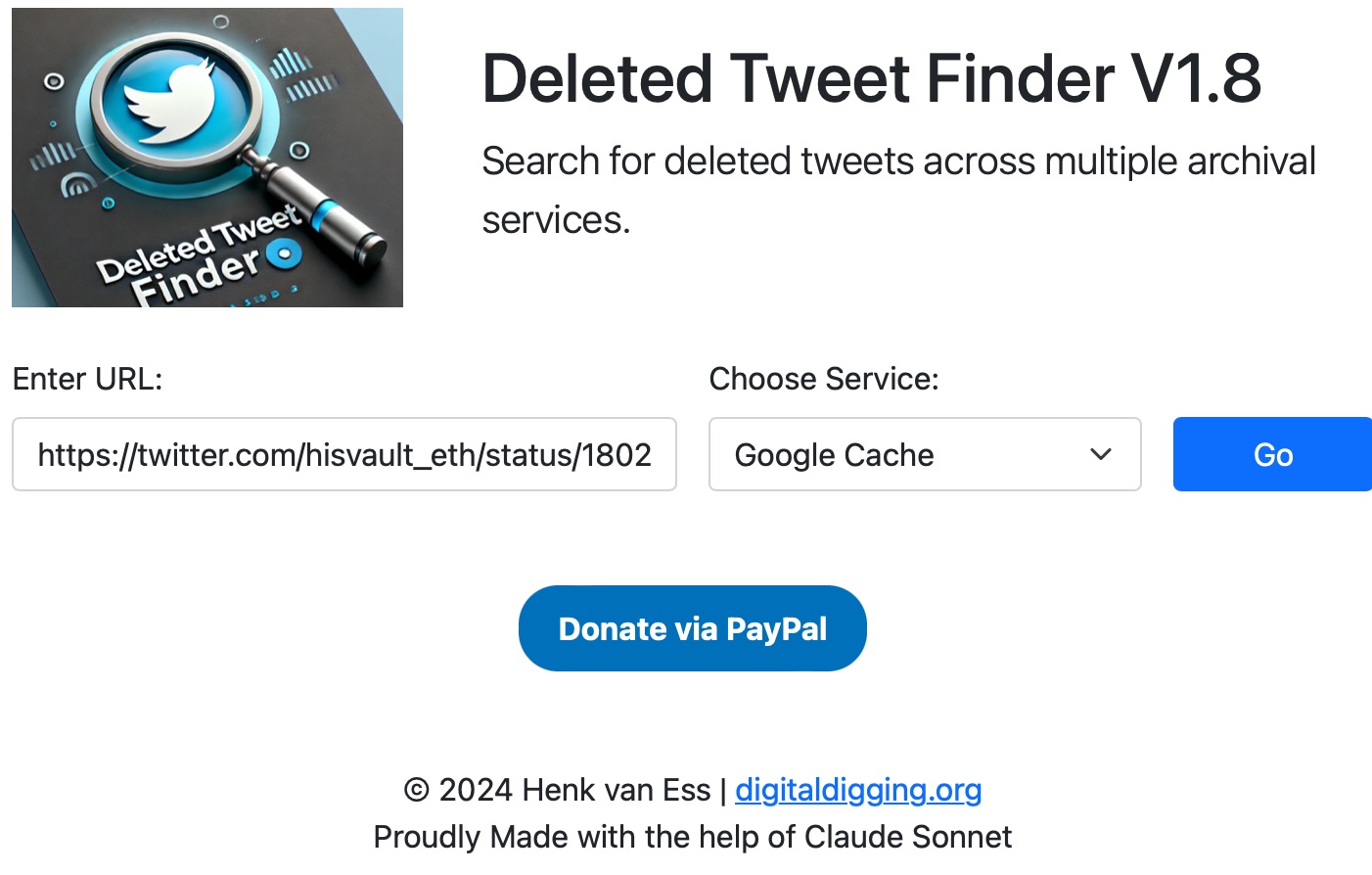
Task: Click the Enter URL label
Action: pos(86,378)
